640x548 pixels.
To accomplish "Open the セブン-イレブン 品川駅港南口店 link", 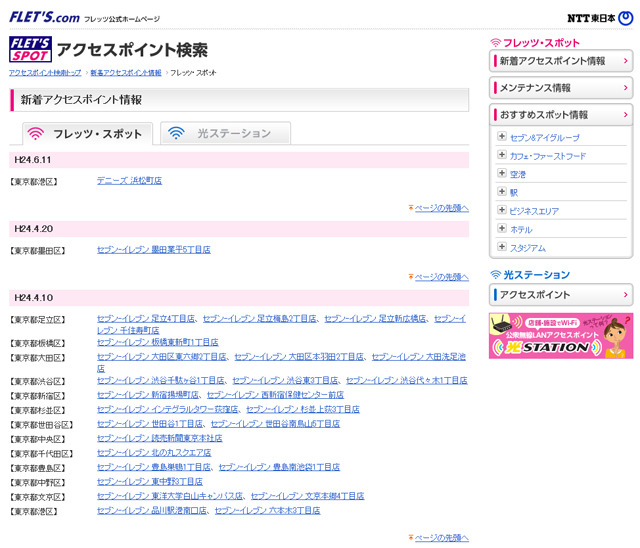I will click(x=152, y=510).
